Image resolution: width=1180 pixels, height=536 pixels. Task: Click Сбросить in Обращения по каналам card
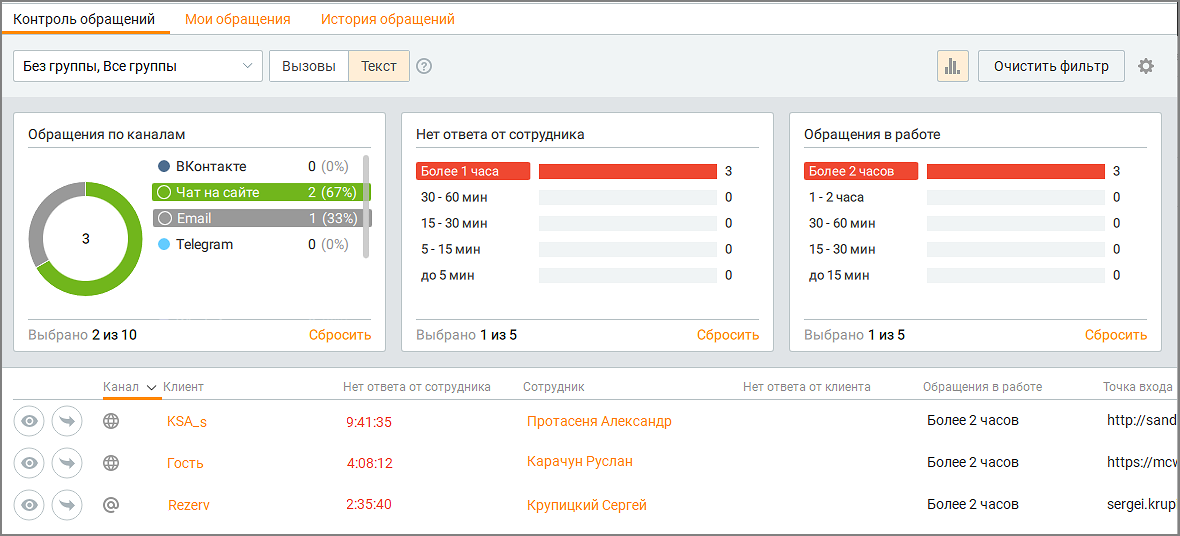coord(340,335)
